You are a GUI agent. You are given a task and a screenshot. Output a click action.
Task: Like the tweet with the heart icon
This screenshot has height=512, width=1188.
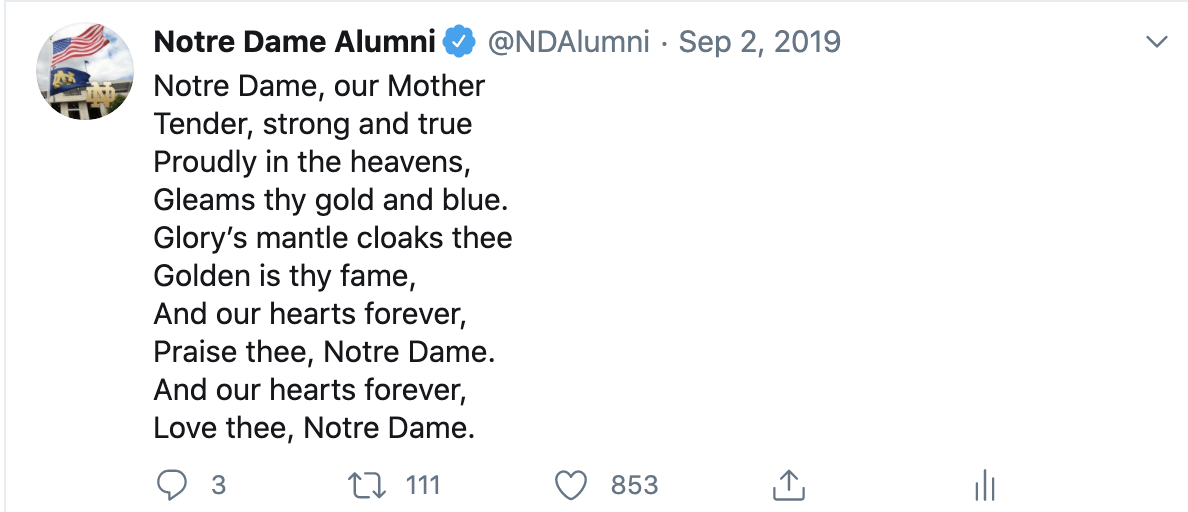click(x=572, y=485)
